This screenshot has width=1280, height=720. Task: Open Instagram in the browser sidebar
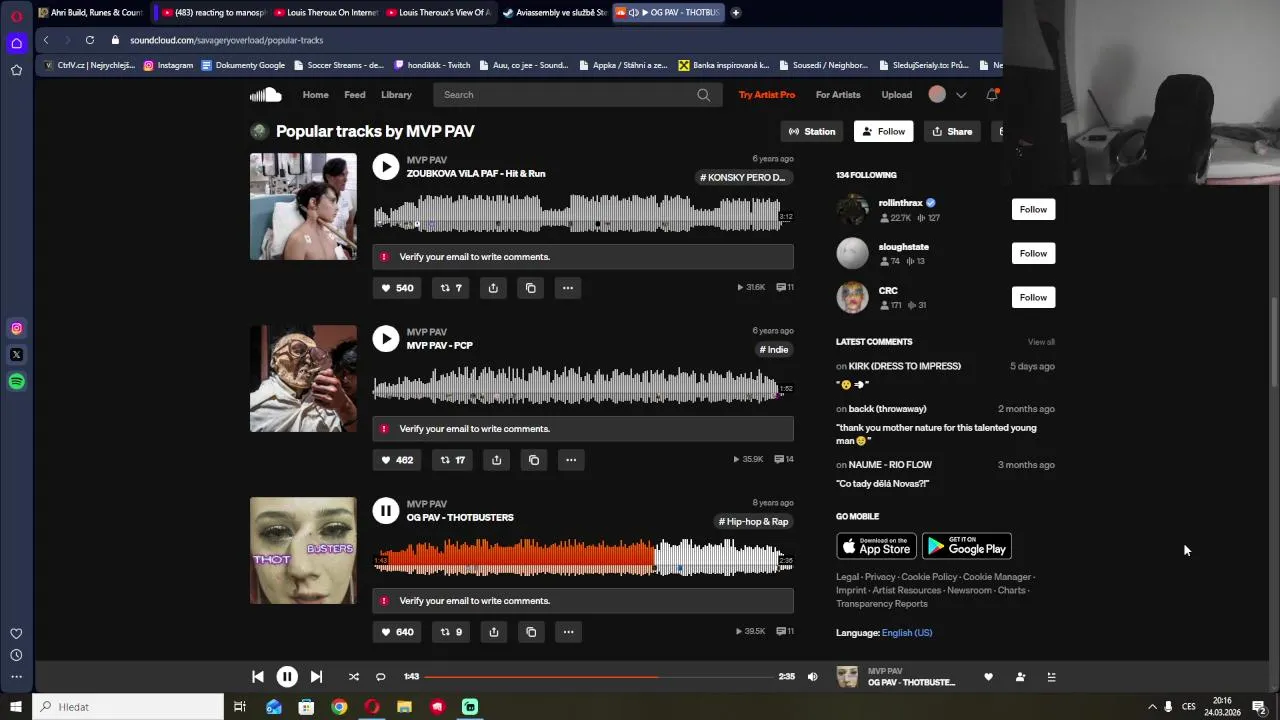tap(16, 328)
